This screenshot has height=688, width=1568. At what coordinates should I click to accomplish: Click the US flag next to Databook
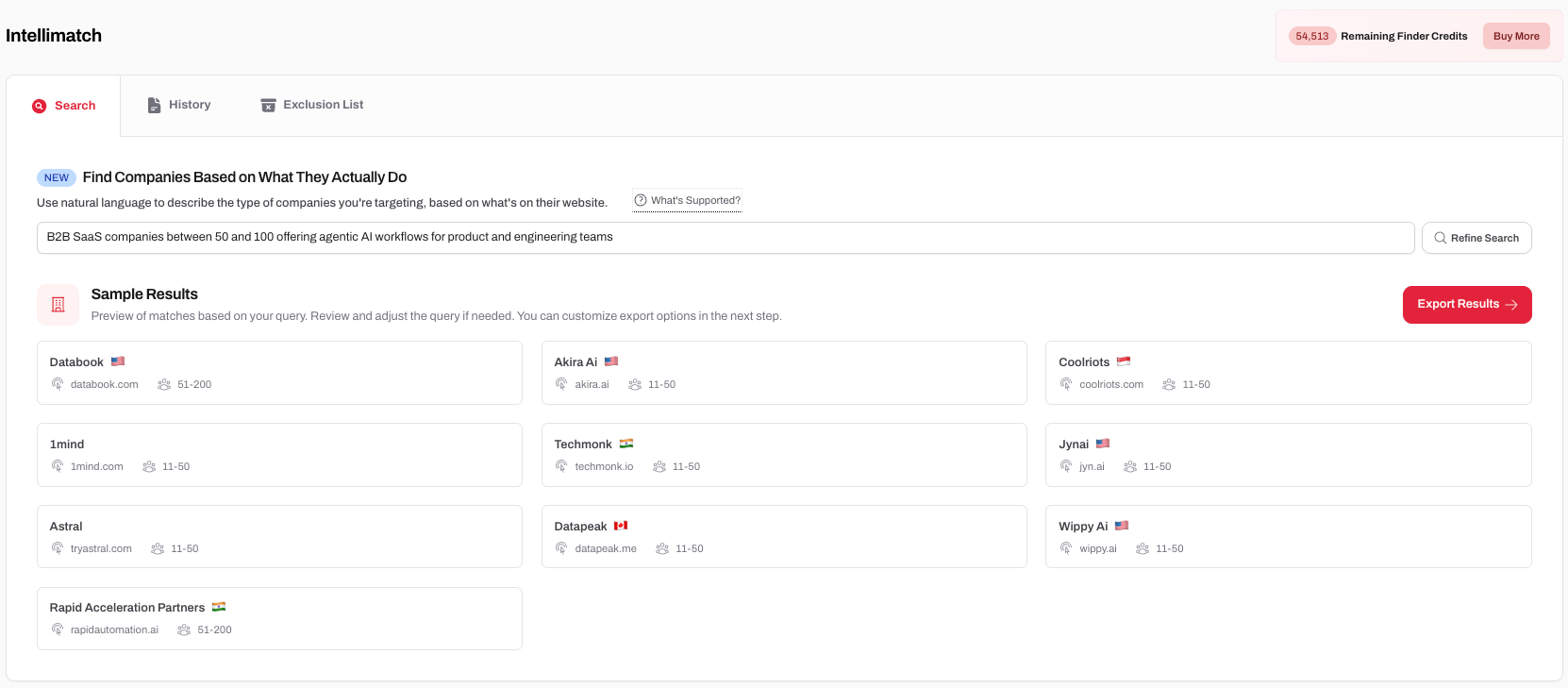[118, 361]
